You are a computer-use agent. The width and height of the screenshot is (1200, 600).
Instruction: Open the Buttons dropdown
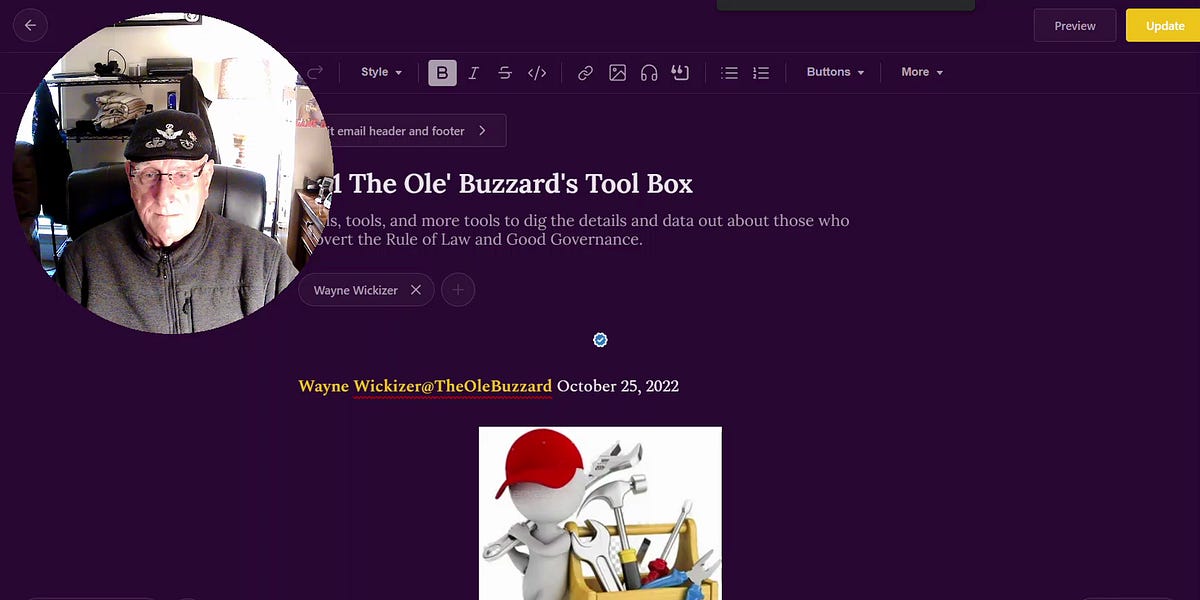[x=833, y=72]
